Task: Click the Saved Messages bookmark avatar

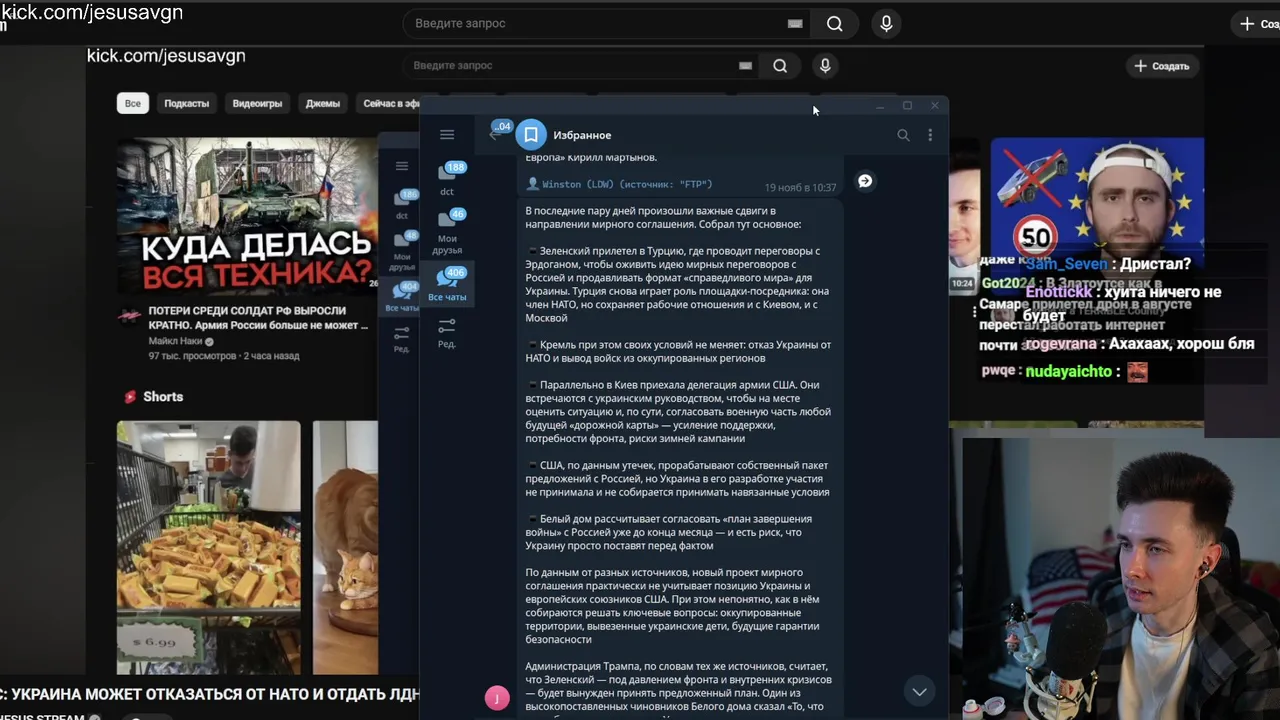Action: point(531,135)
